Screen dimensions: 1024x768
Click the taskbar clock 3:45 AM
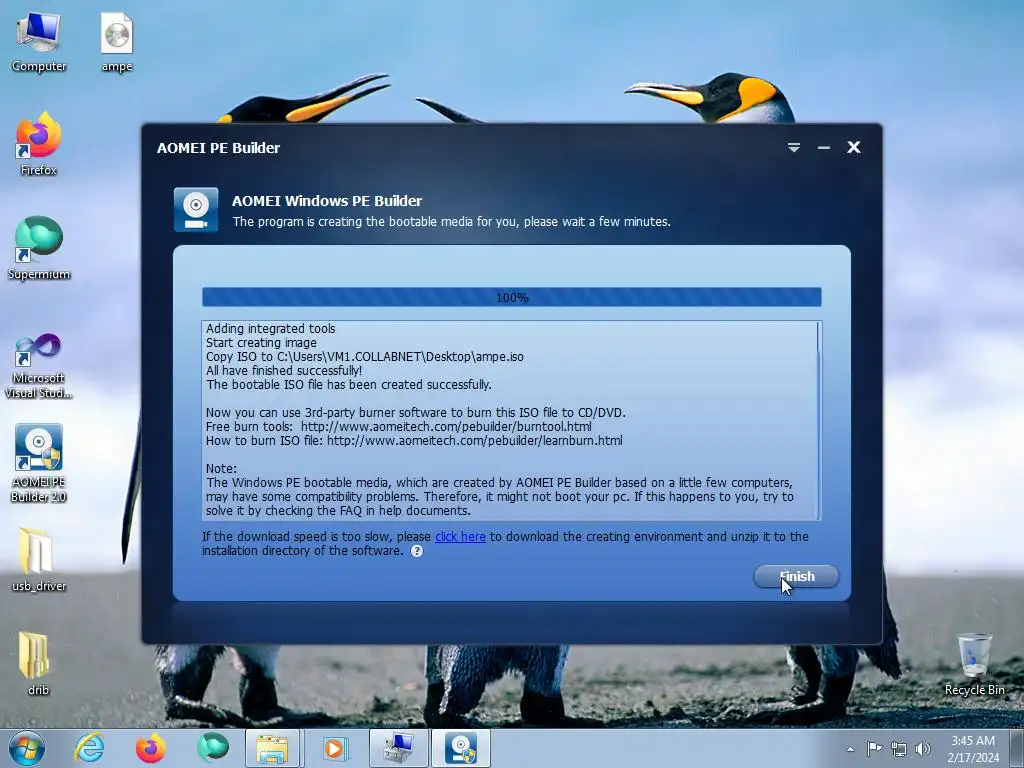[973, 749]
